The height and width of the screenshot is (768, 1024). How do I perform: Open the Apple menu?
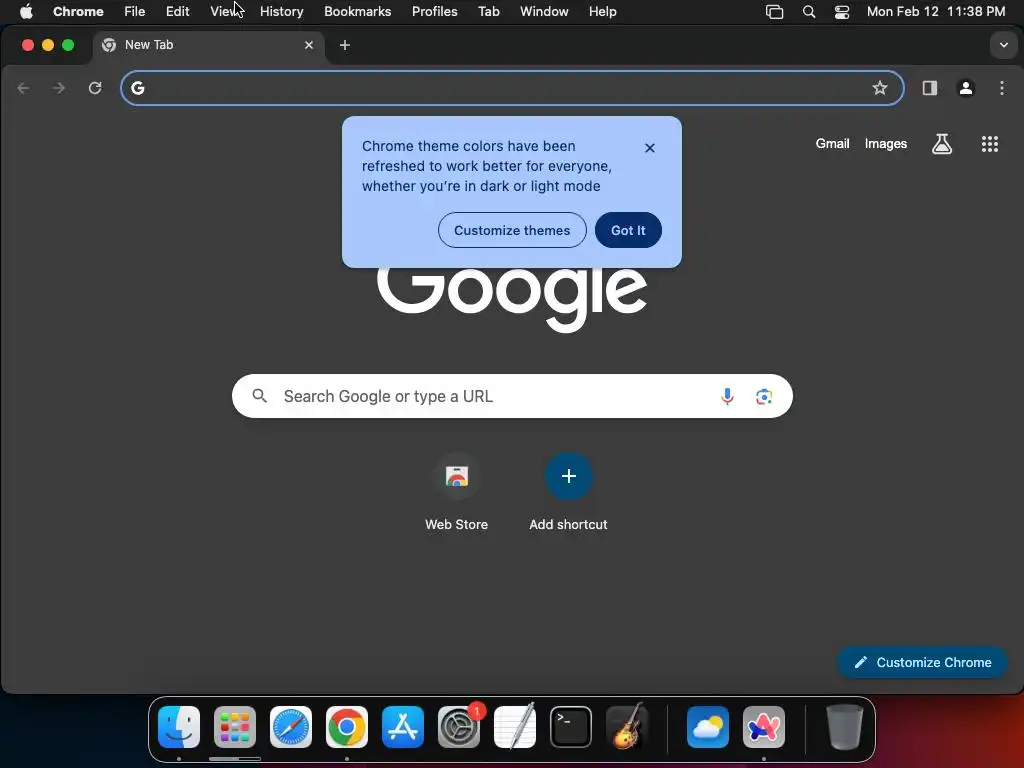(x=26, y=12)
